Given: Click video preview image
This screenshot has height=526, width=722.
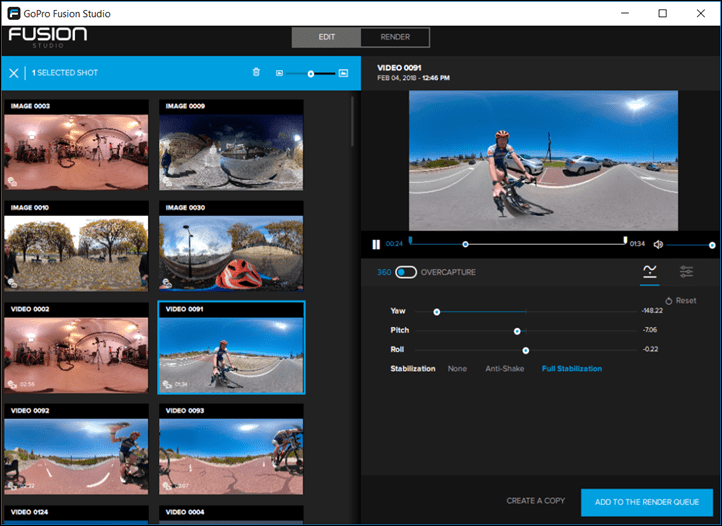Looking at the screenshot, I should point(543,160).
